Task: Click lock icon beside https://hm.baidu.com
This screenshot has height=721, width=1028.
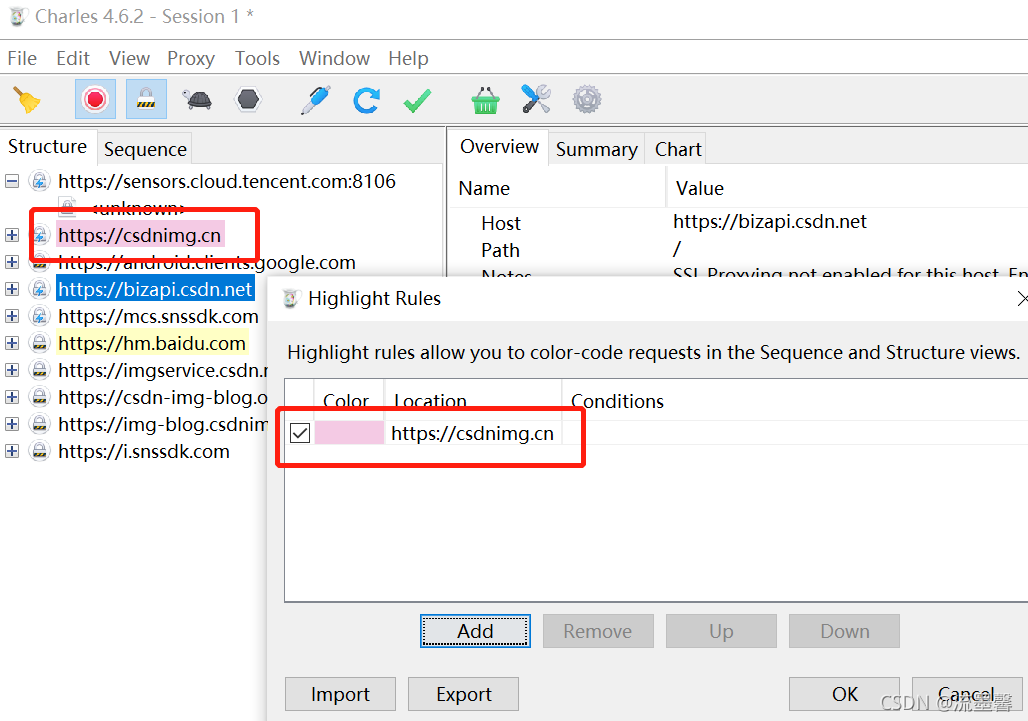Action: click(40, 343)
